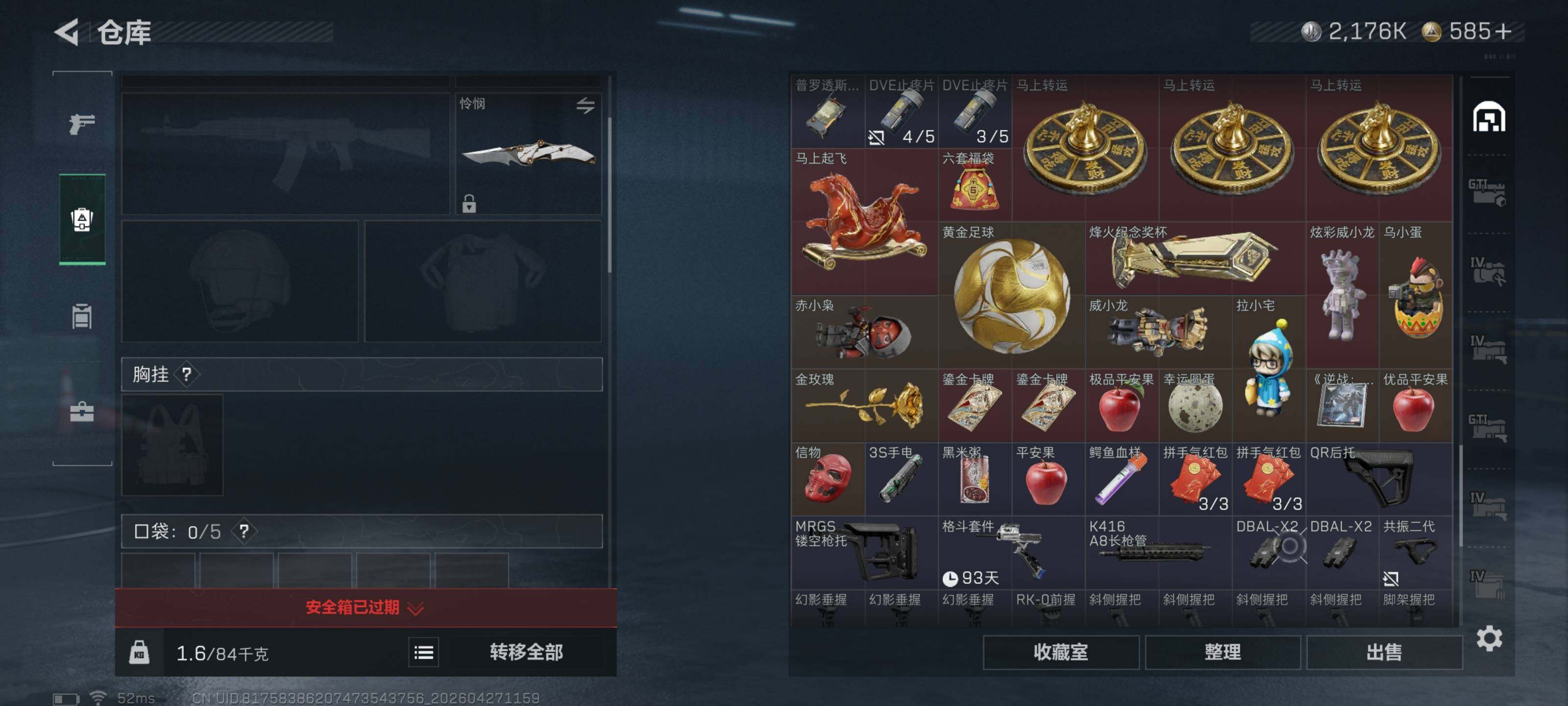Toggle the list view icon beside 转移全部
Image resolution: width=1568 pixels, height=706 pixels.
(x=424, y=653)
